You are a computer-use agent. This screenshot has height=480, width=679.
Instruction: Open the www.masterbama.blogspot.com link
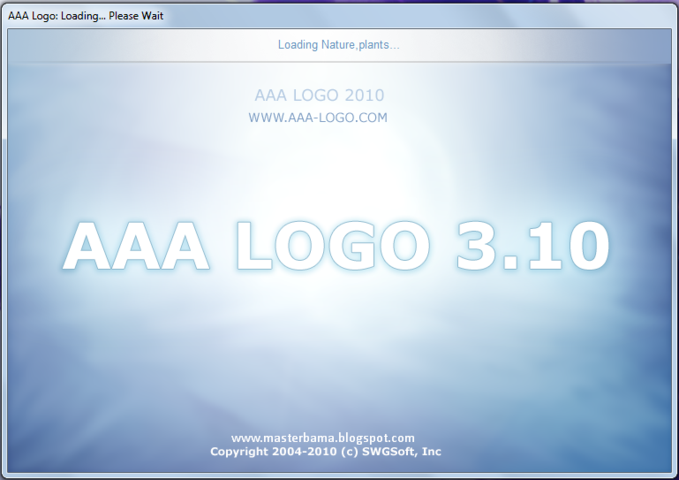click(323, 438)
